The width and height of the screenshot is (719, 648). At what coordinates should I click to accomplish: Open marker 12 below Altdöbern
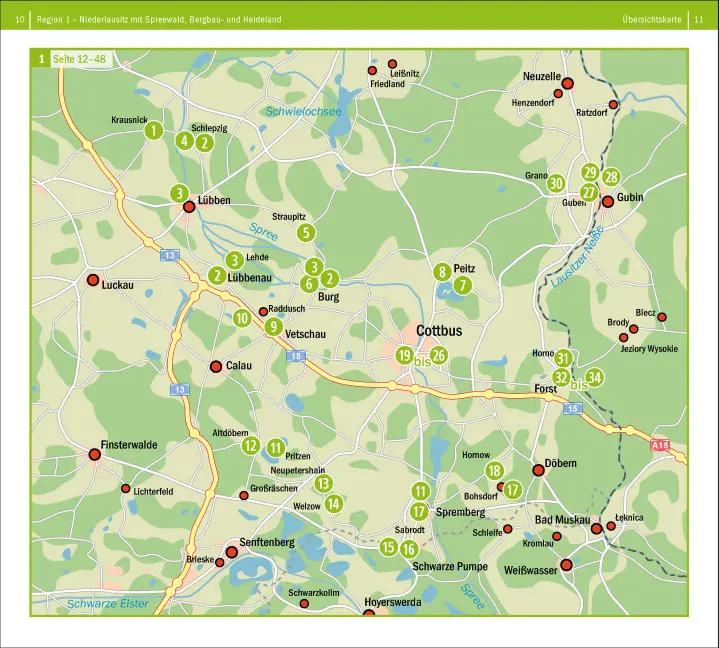[x=251, y=445]
